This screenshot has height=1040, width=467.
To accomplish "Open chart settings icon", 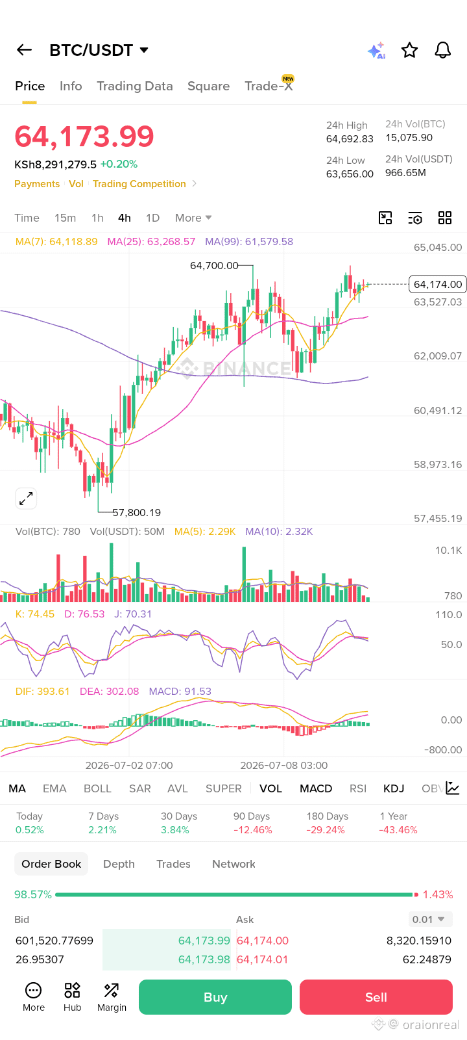I will click(415, 218).
